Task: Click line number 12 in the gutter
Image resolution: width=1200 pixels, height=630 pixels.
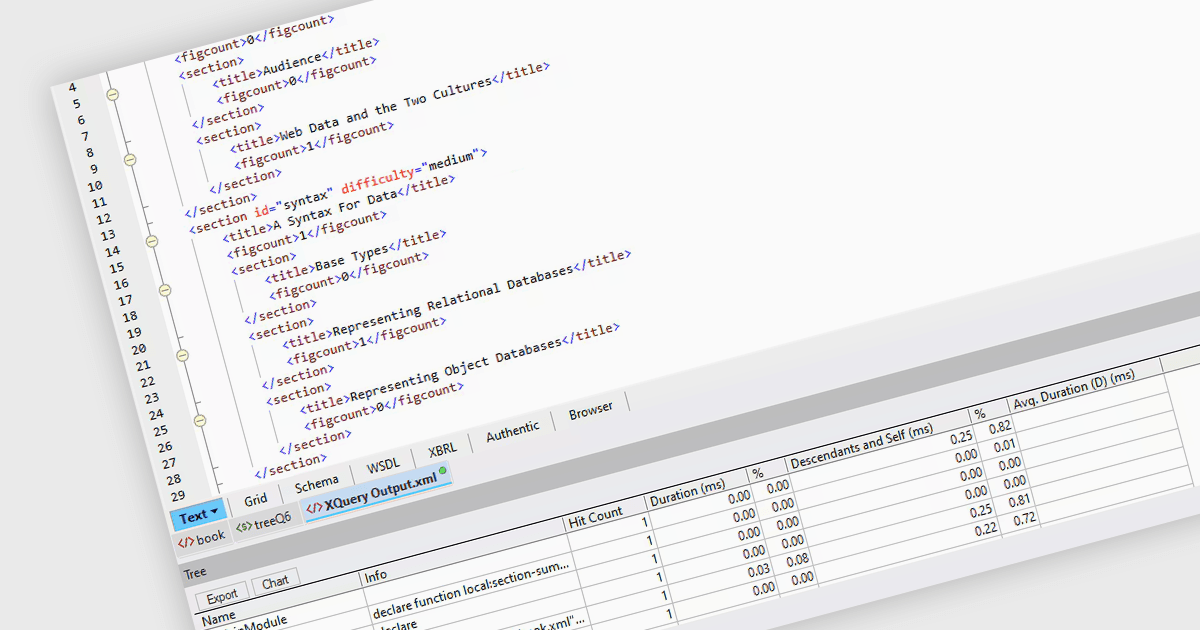Action: tap(102, 220)
